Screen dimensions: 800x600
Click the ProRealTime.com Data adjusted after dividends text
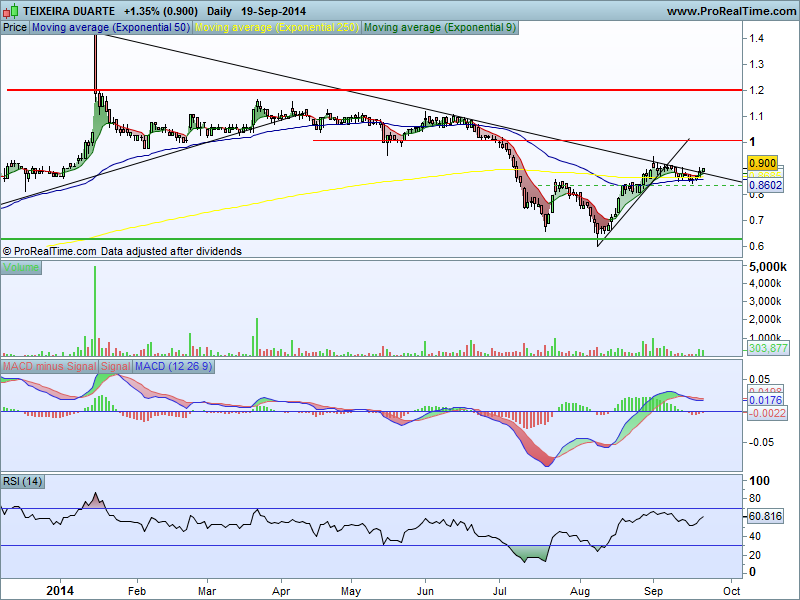pyautogui.click(x=122, y=251)
